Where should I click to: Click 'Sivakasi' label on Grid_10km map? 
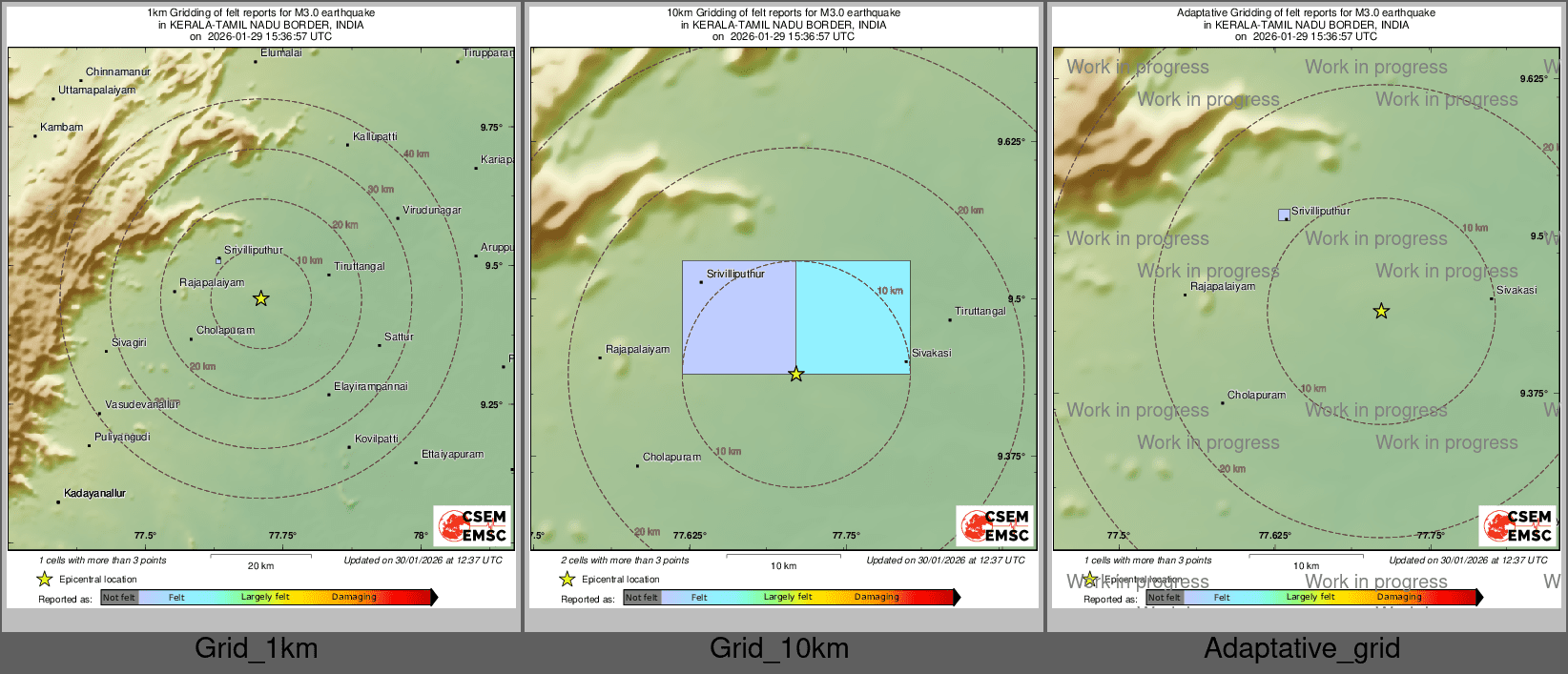point(932,353)
